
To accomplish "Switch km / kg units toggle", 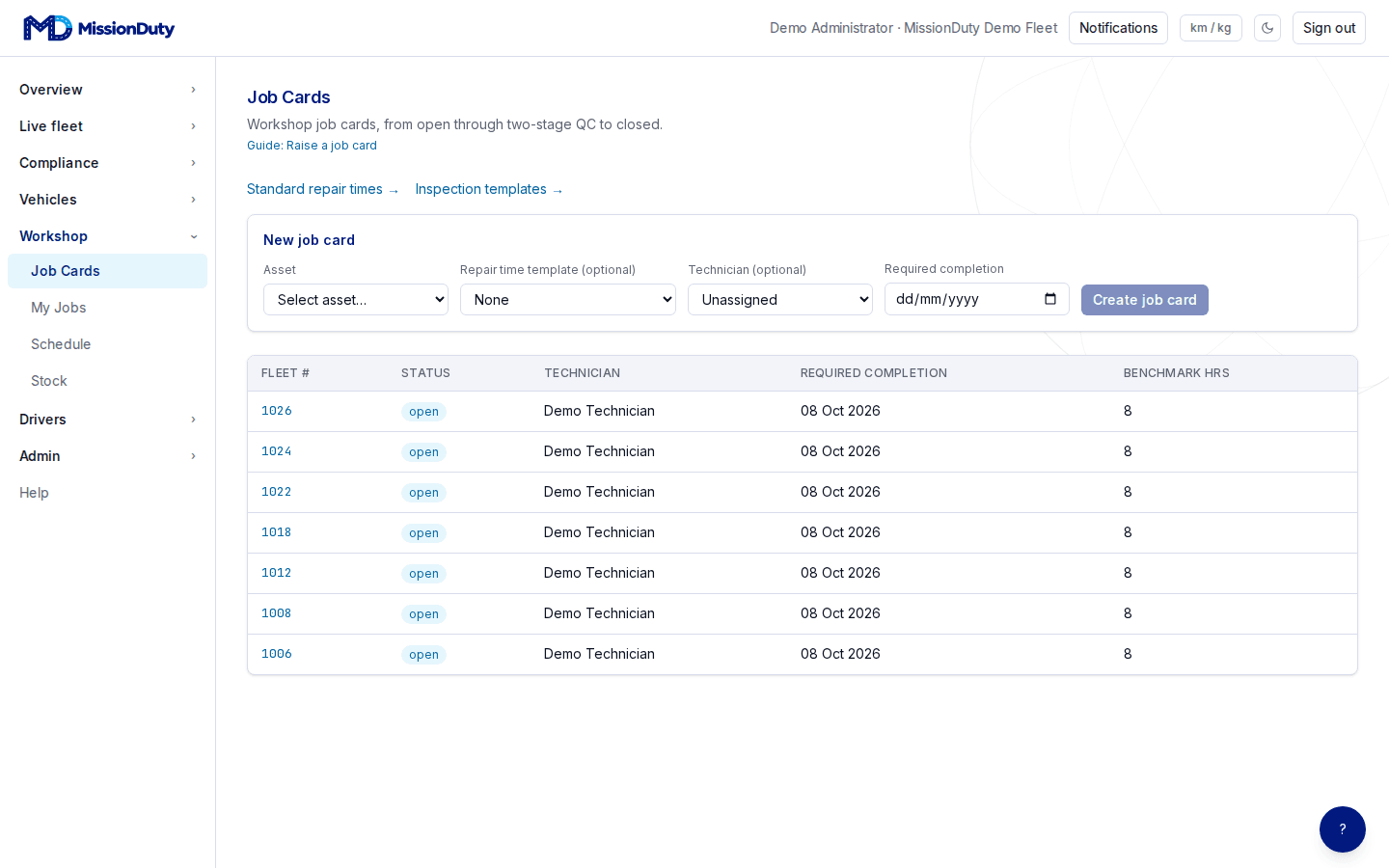I will point(1211,28).
